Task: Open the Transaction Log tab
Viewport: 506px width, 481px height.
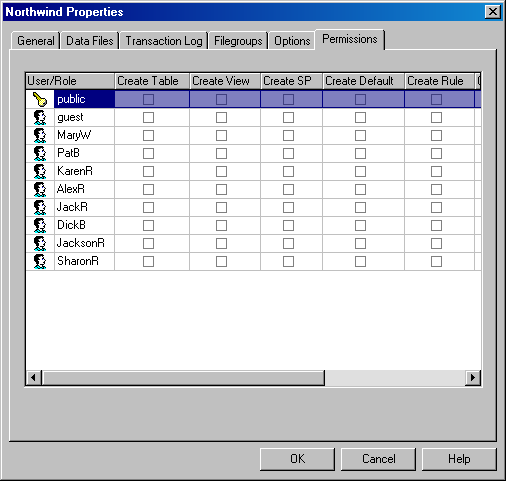Action: (x=164, y=41)
